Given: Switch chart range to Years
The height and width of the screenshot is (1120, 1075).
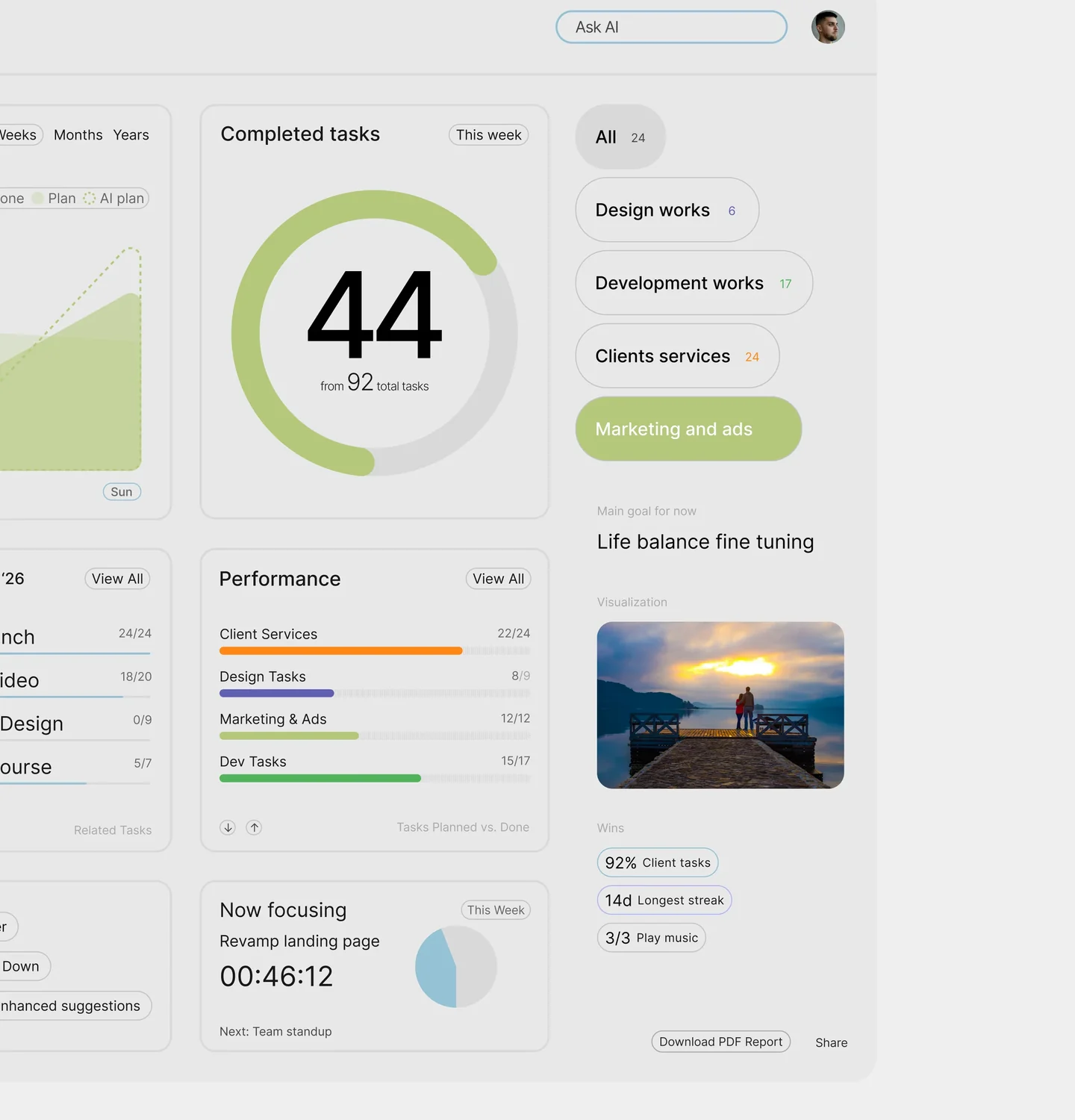Looking at the screenshot, I should coord(131,135).
